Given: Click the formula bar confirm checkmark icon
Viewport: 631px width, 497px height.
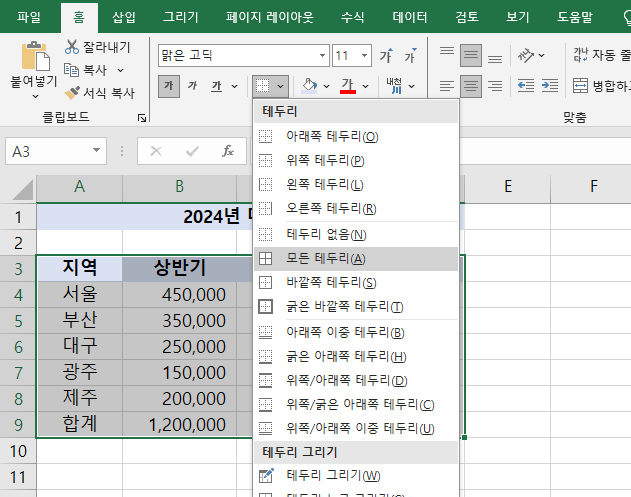Looking at the screenshot, I should [x=192, y=151].
